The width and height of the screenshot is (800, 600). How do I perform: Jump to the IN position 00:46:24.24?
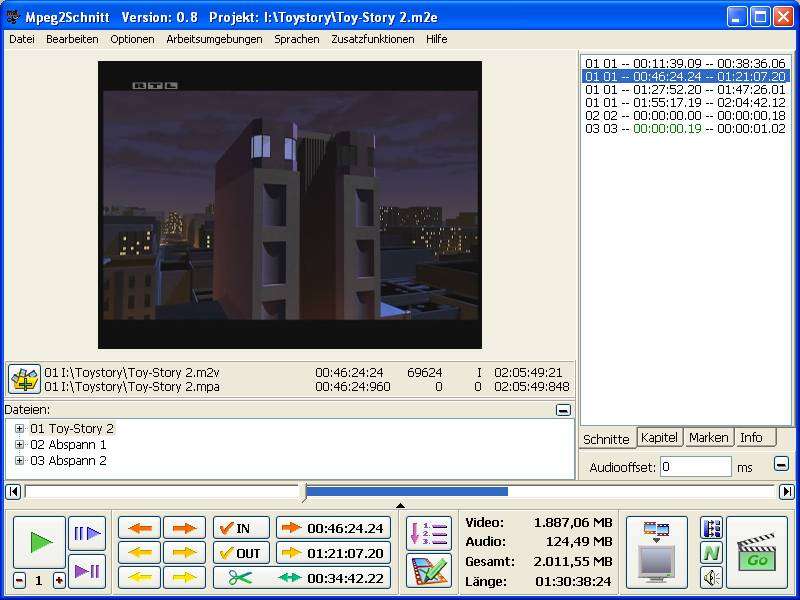pyautogui.click(x=333, y=528)
